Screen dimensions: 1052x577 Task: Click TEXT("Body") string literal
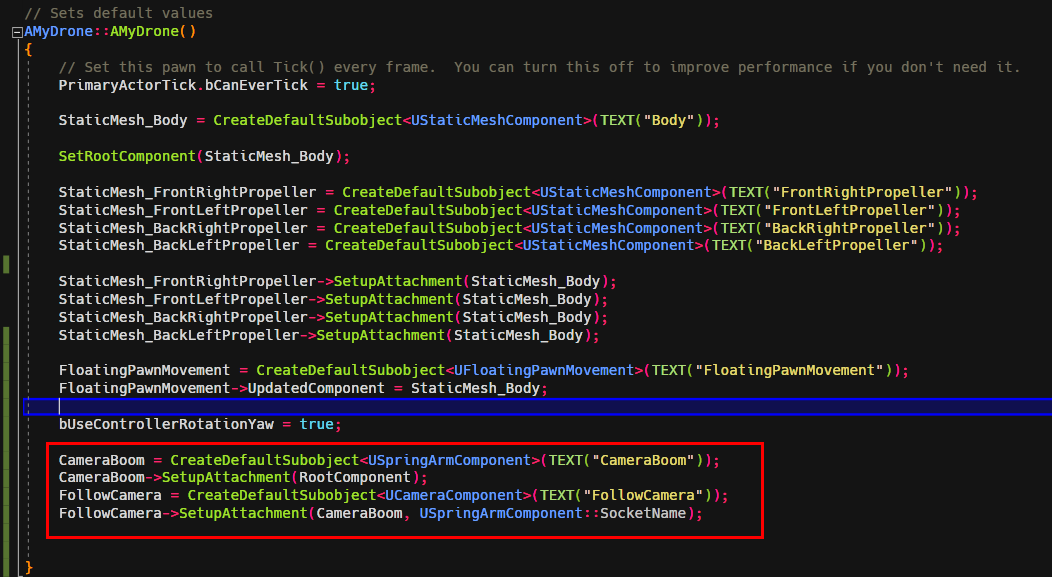pyautogui.click(x=651, y=120)
